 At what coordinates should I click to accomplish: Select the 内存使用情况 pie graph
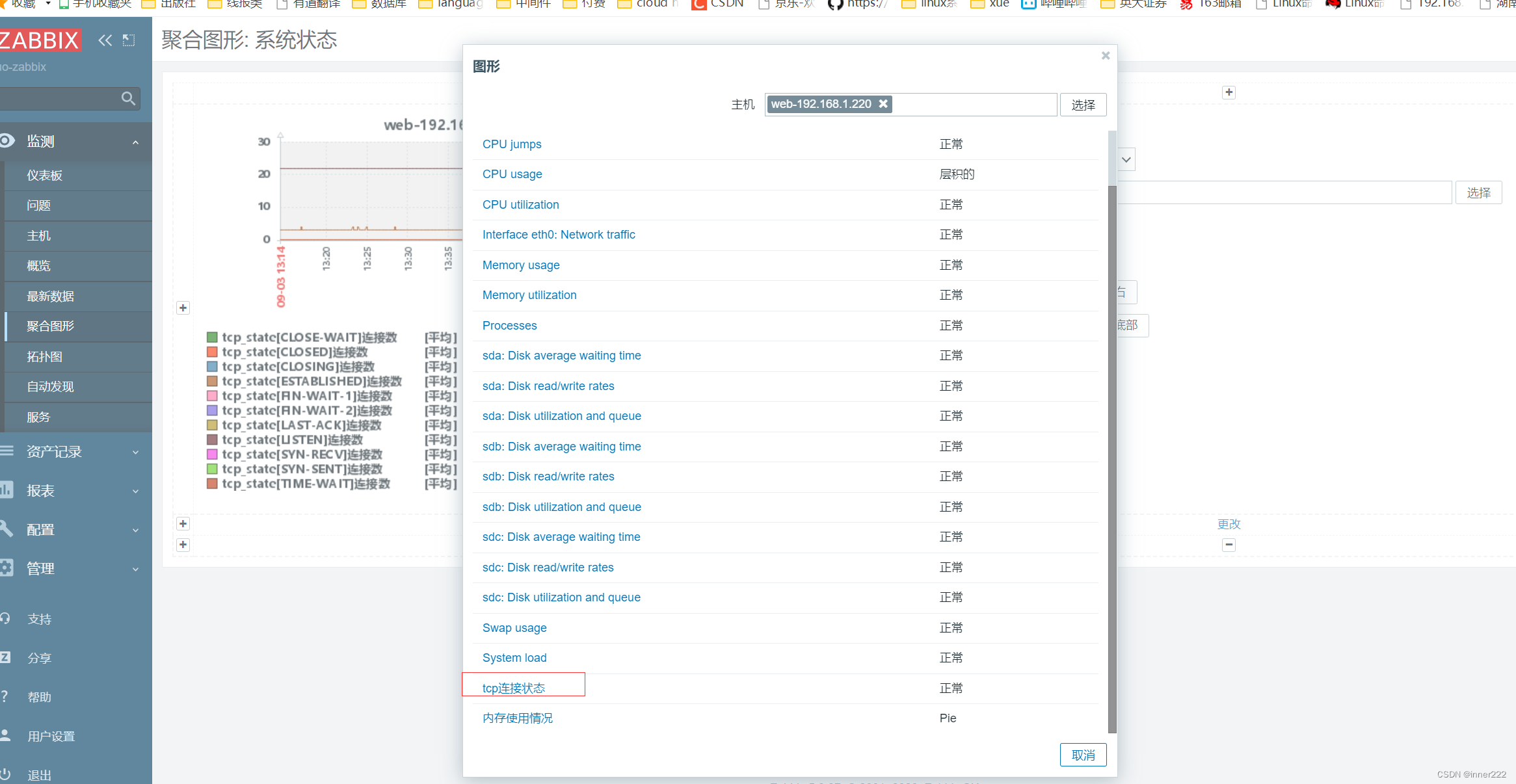coord(518,718)
